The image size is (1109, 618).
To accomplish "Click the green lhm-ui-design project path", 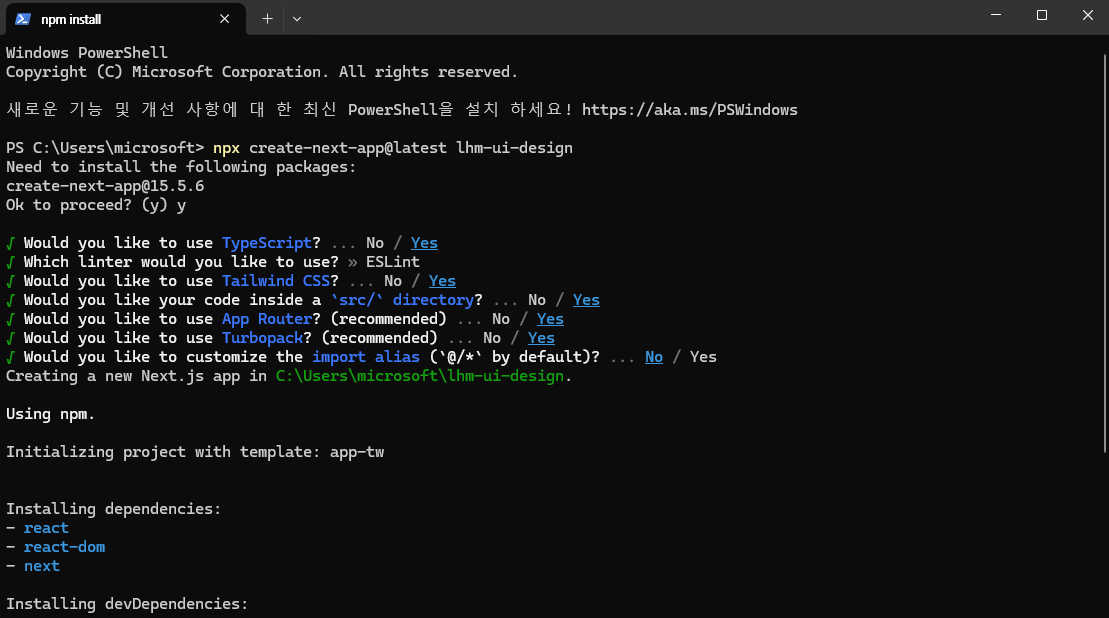I will point(421,376).
